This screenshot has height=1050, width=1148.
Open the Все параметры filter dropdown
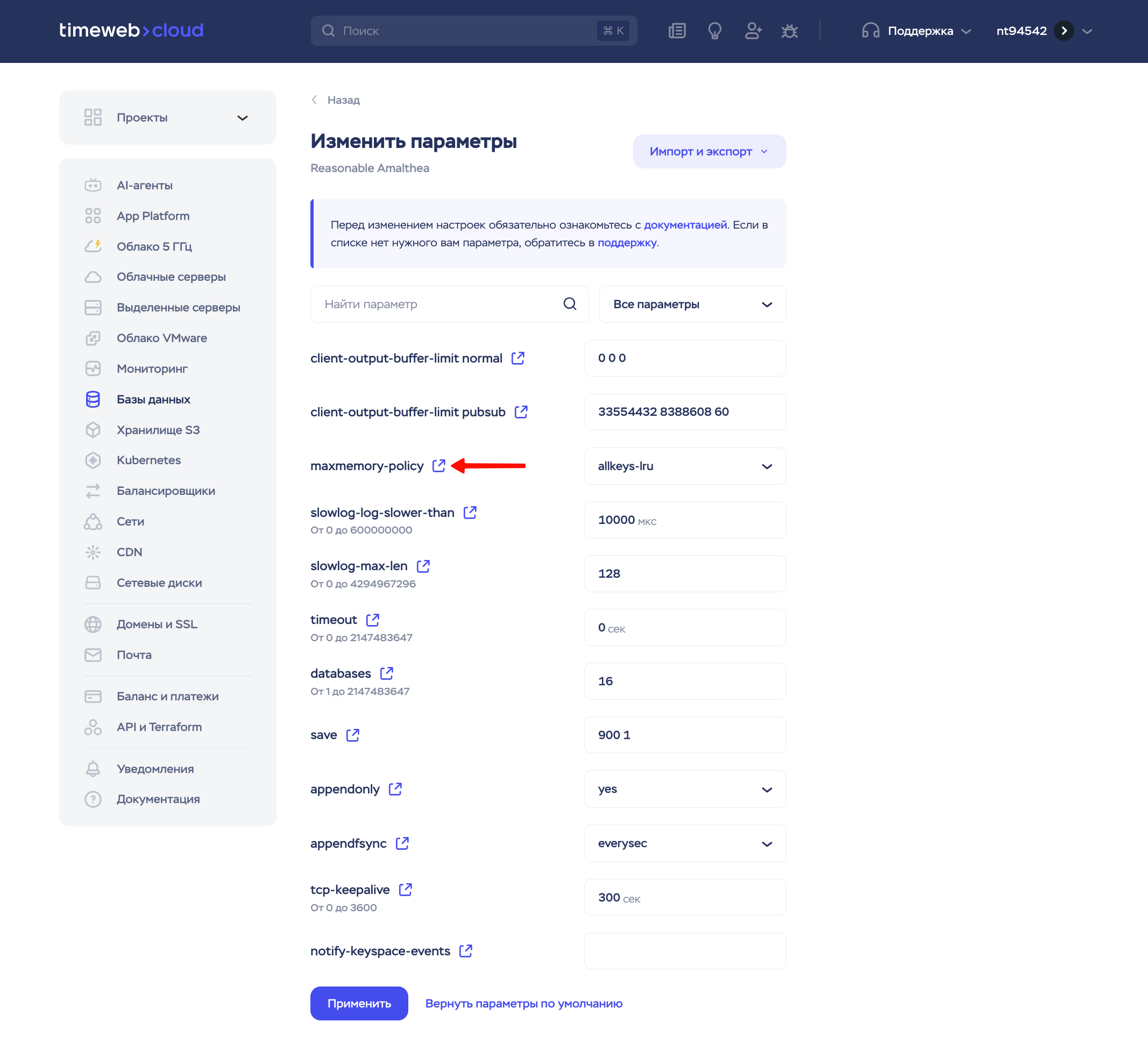[692, 304]
